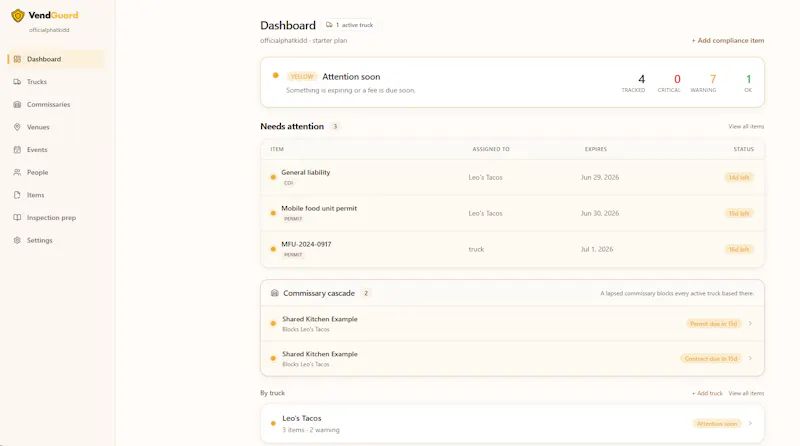The height and width of the screenshot is (446, 800).
Task: Click the 4 Tracked counter
Action: coord(634,83)
